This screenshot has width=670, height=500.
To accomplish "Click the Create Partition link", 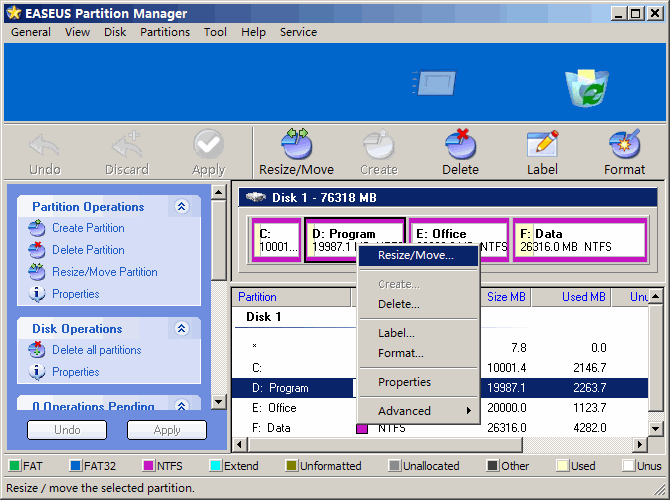I will tap(88, 228).
